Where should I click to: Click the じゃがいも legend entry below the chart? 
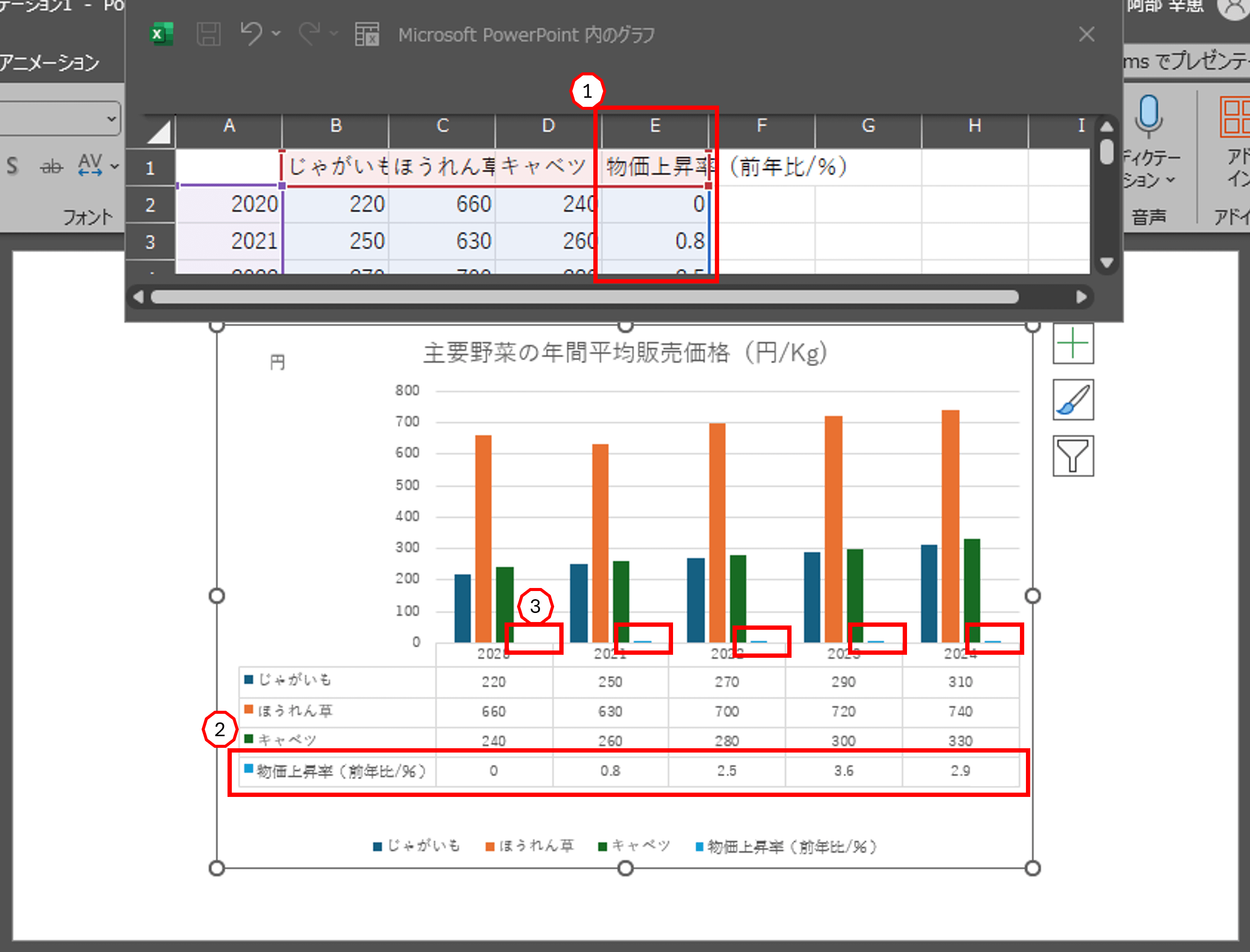(x=416, y=846)
